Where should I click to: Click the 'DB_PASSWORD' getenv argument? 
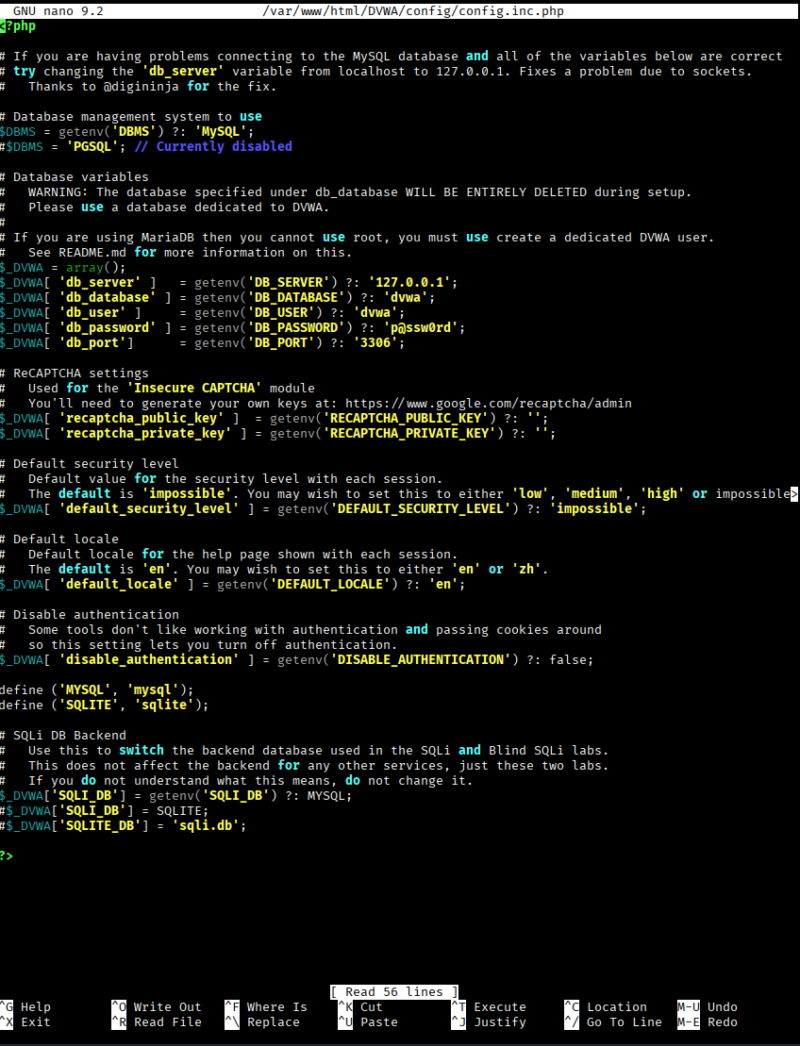click(x=296, y=328)
